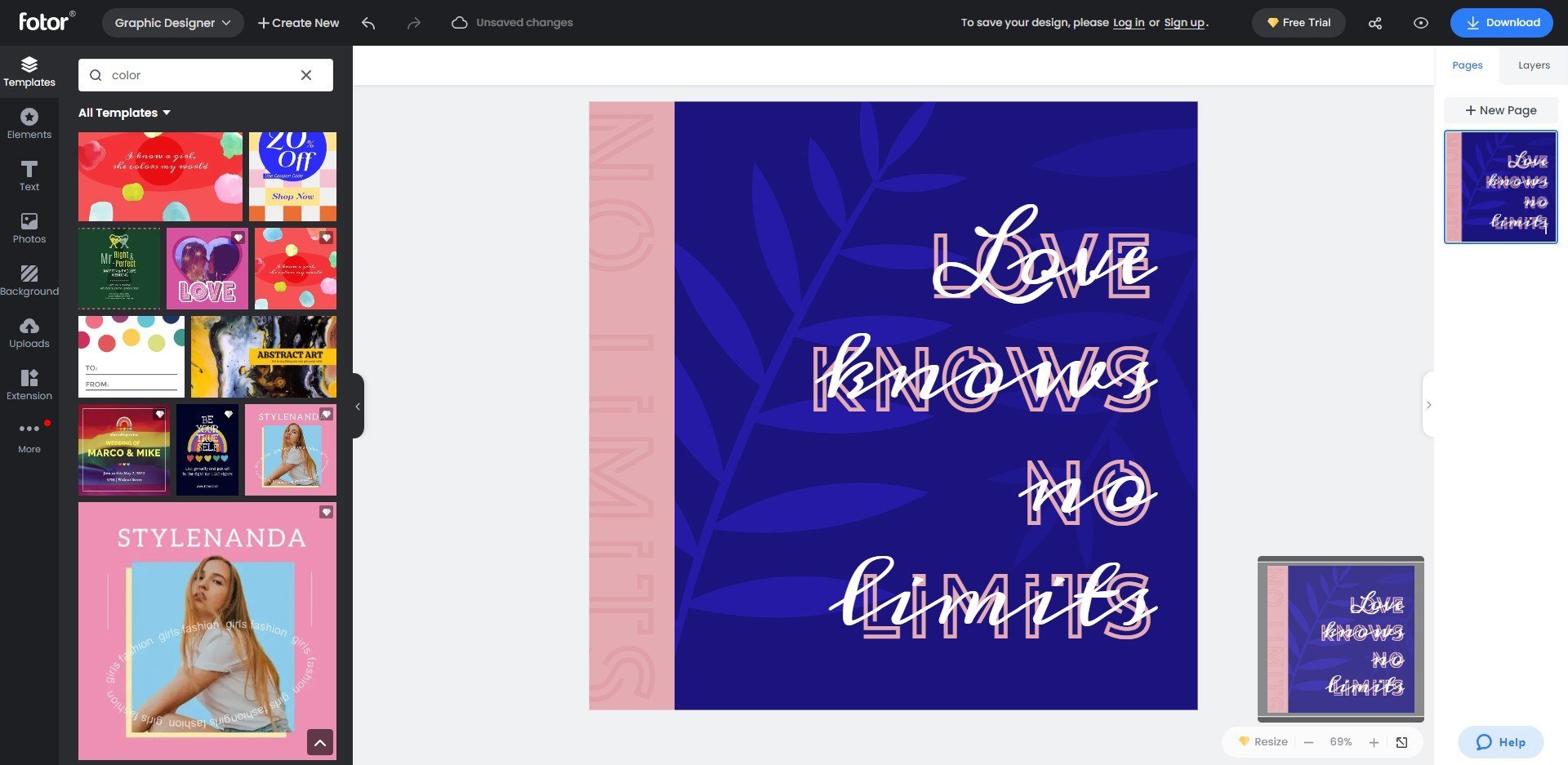Click the search magnifier icon
The image size is (1568, 765).
tap(96, 75)
